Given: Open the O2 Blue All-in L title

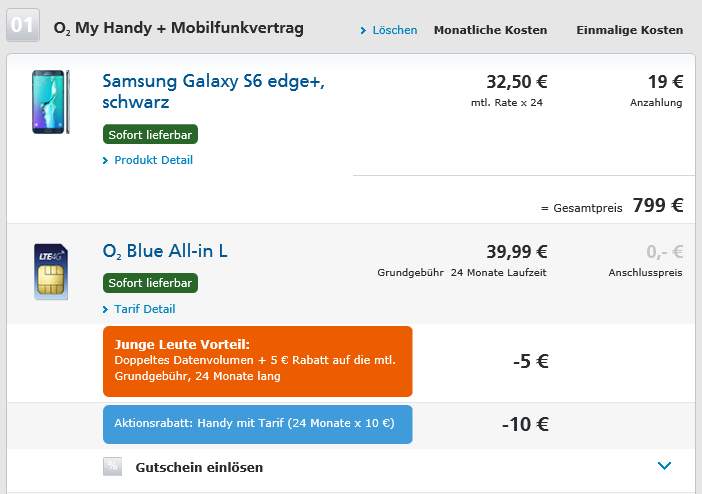Looking at the screenshot, I should [x=165, y=251].
